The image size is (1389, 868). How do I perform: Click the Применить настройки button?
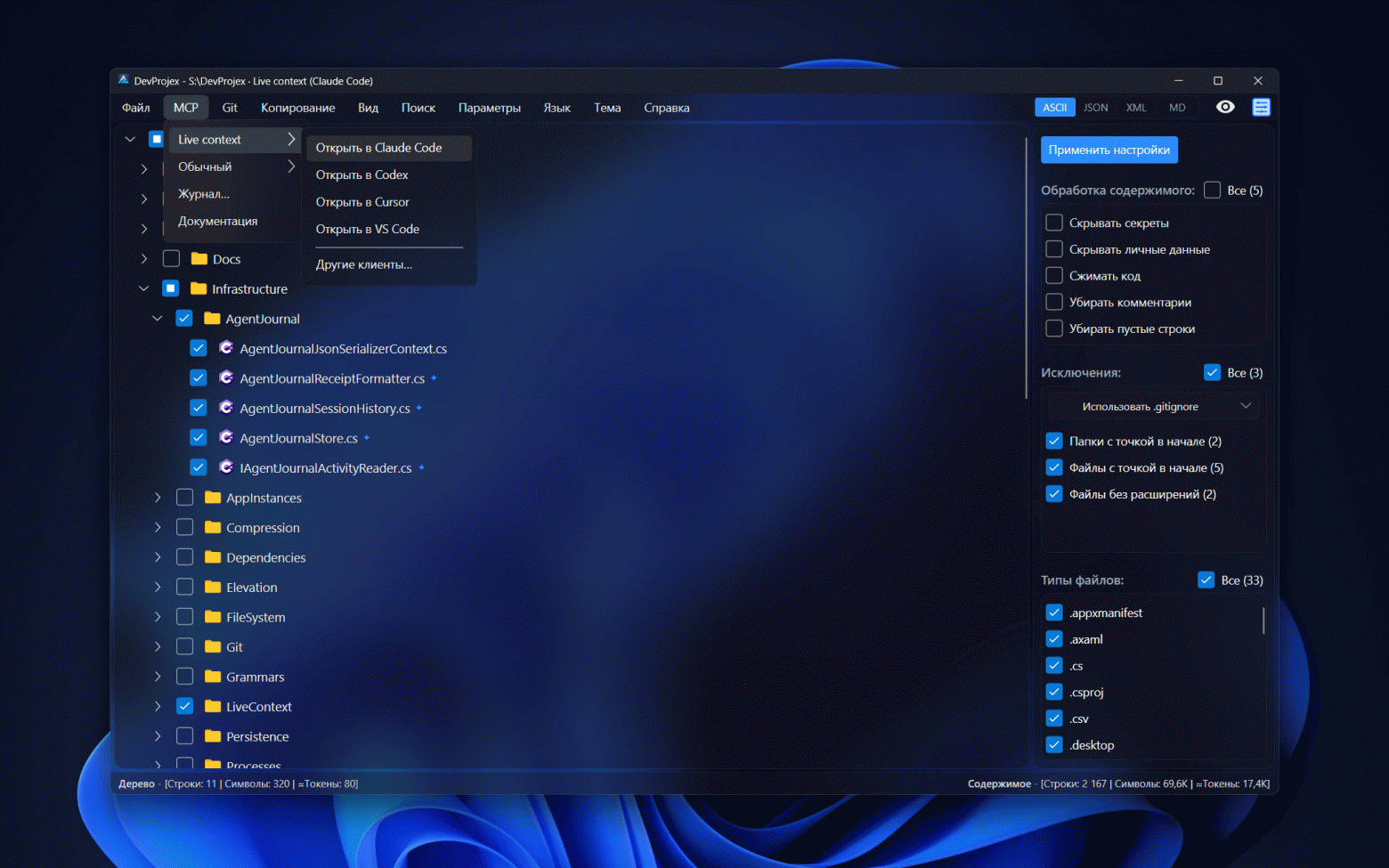1109,150
